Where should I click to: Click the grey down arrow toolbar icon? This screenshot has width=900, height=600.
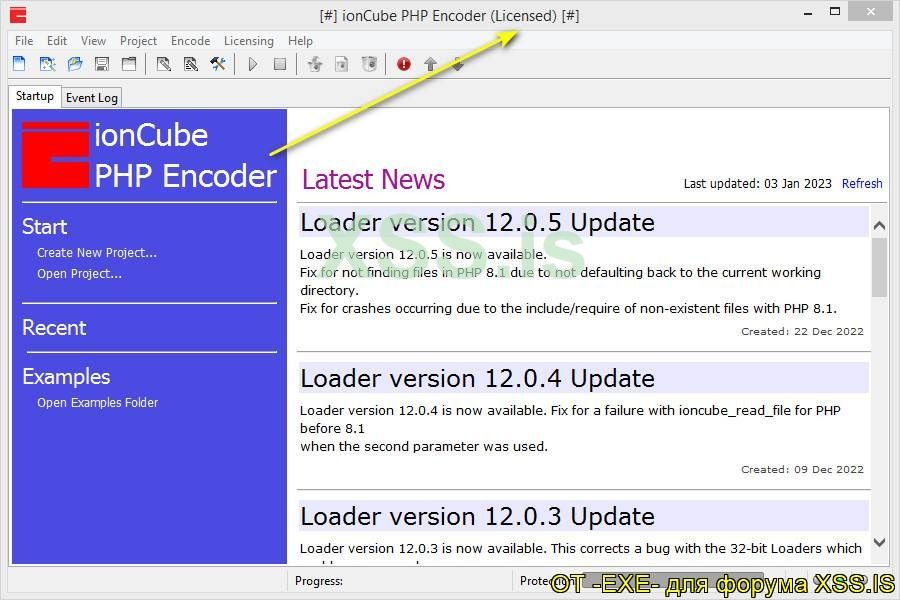pyautogui.click(x=457, y=64)
